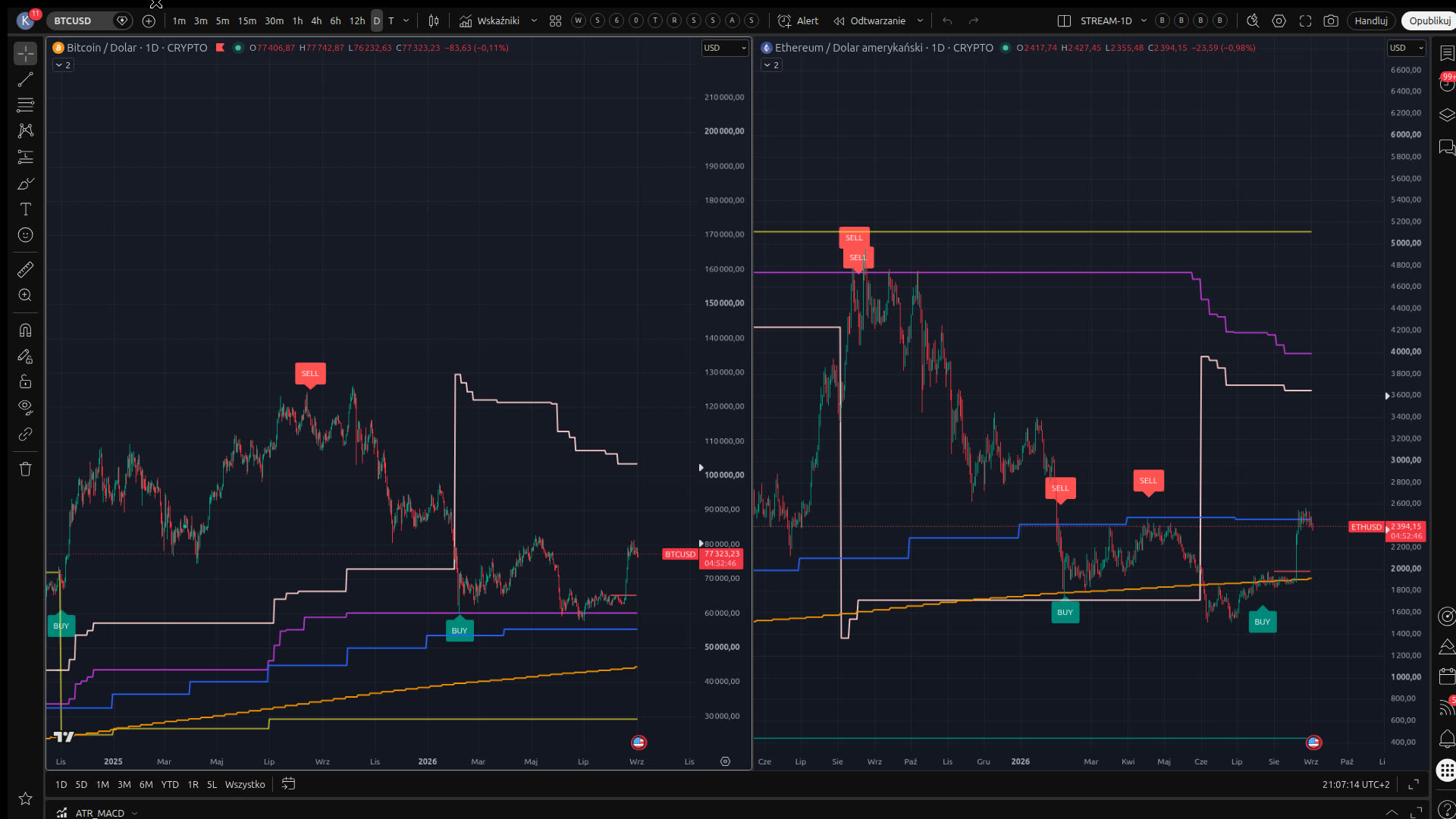The image size is (1456, 819).
Task: Click the 21:07:14 UTC+2 timezone label
Action: 1356,784
